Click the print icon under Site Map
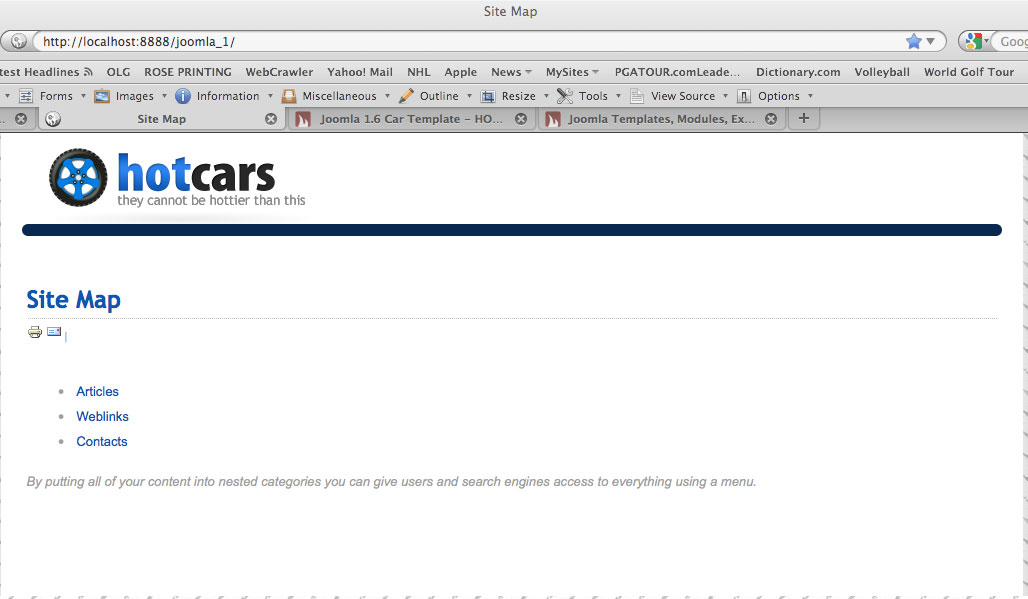This screenshot has height=599, width=1028. point(35,332)
